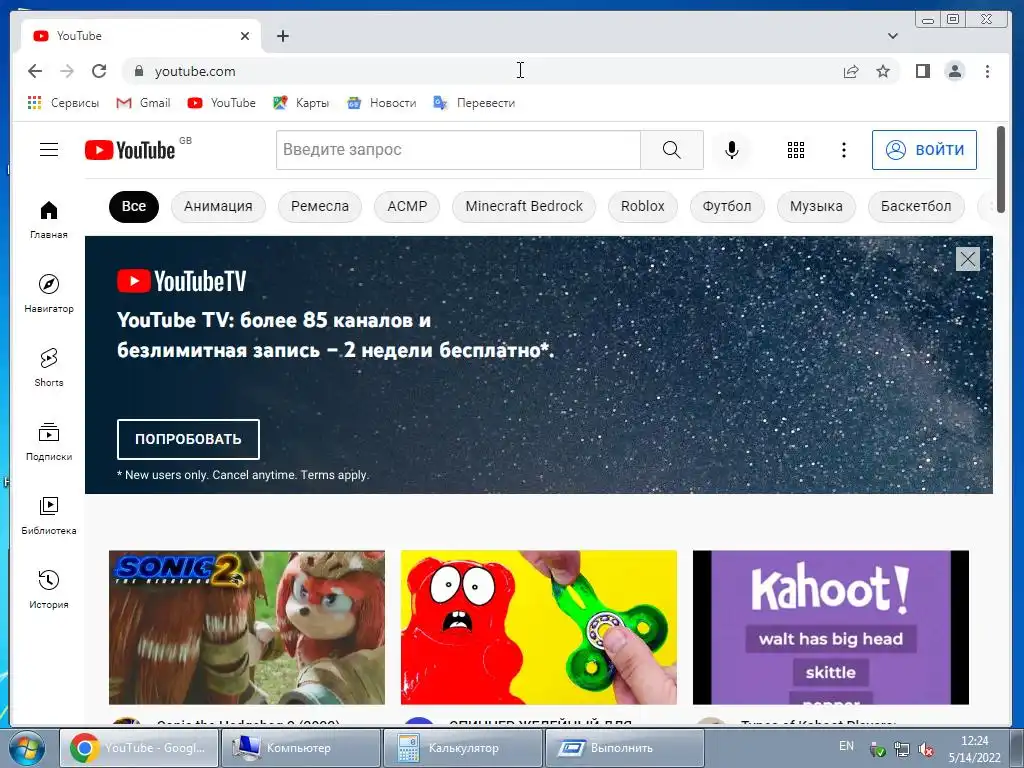The height and width of the screenshot is (768, 1024).
Task: Open the Chrome side panel icon
Action: point(922,71)
